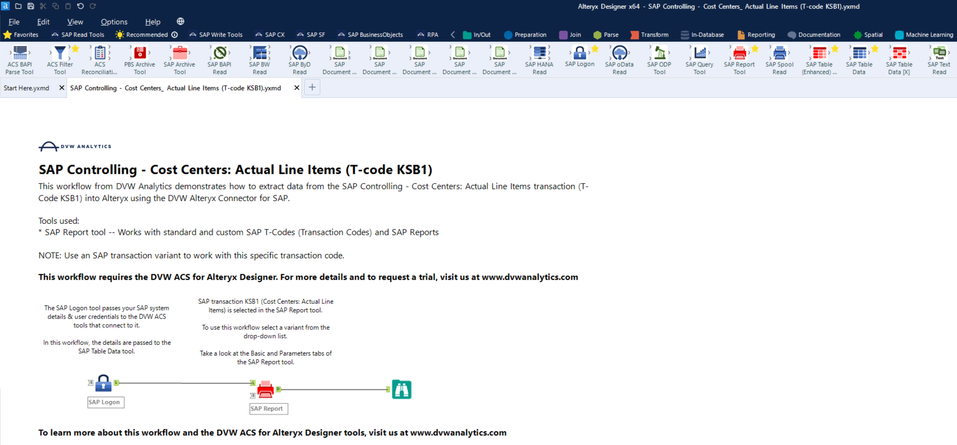Add a new workflow tab

click(312, 88)
